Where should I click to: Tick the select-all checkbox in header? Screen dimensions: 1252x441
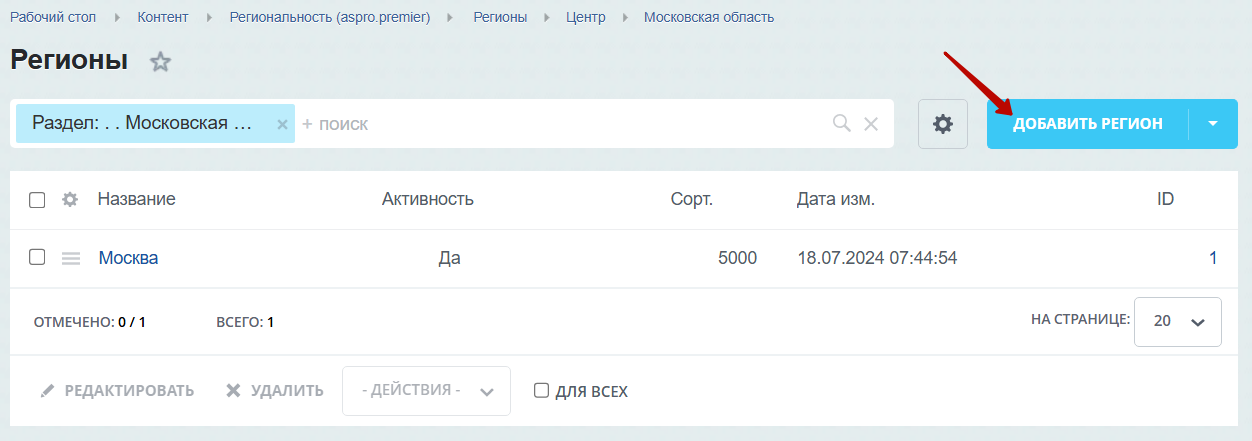[x=37, y=200]
